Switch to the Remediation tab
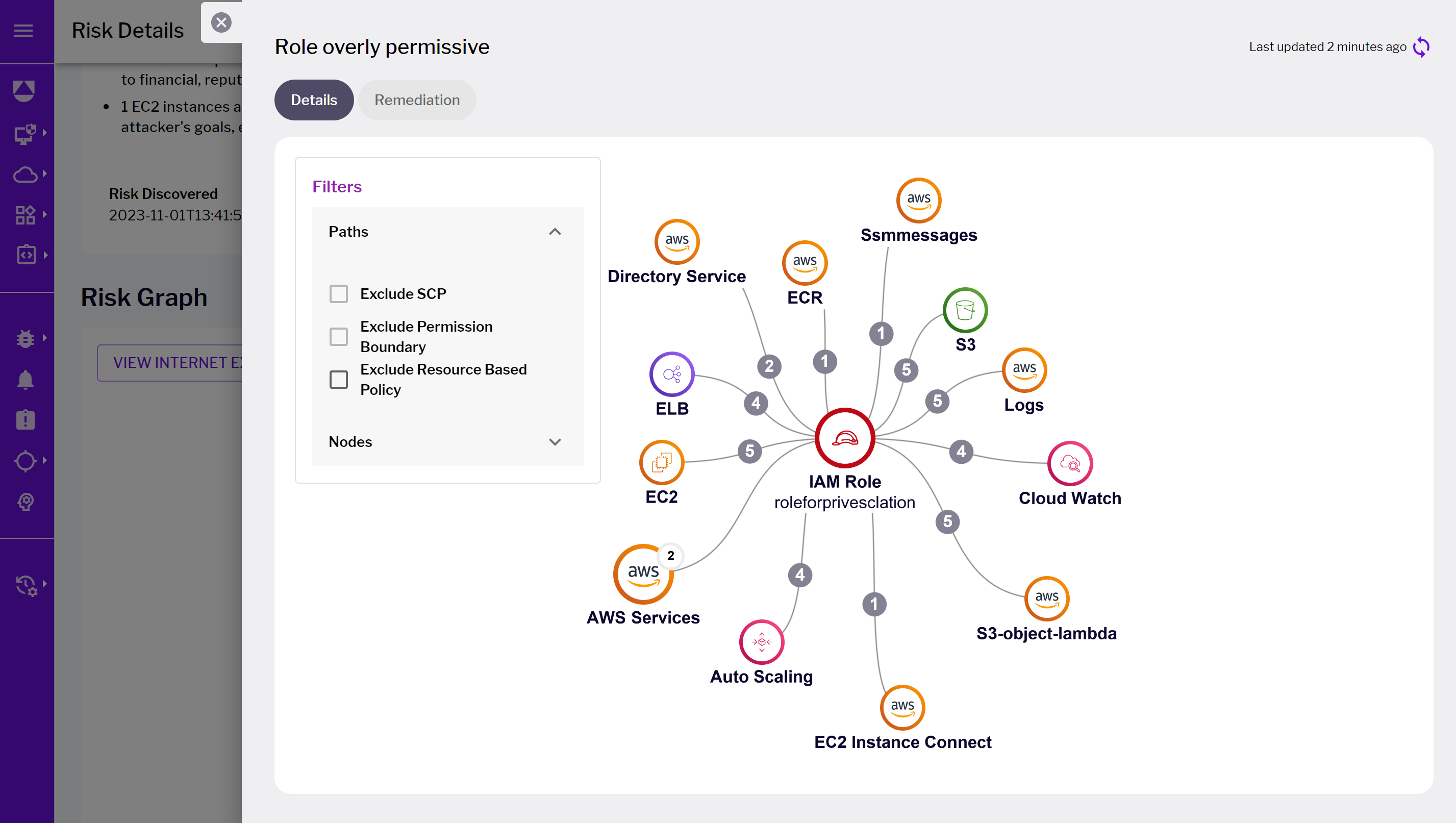The width and height of the screenshot is (1456, 823). coord(417,99)
